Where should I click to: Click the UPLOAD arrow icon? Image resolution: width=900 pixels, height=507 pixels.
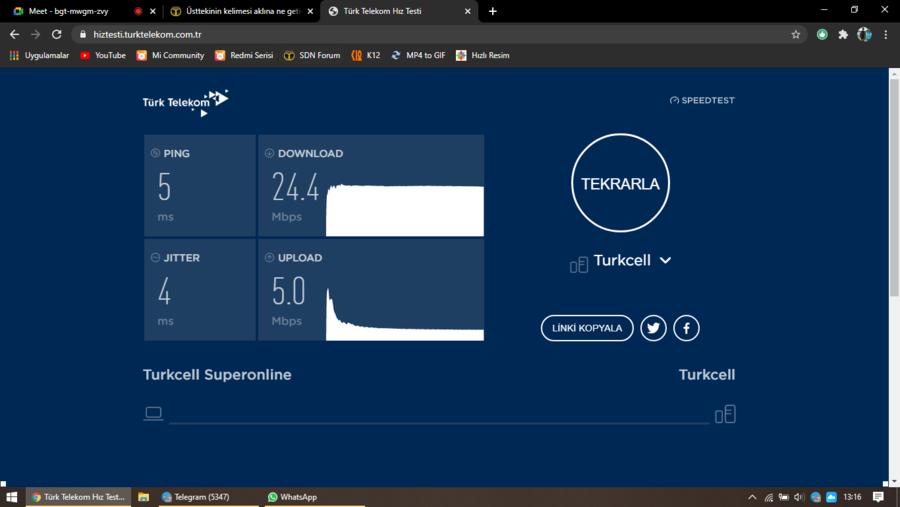point(269,258)
